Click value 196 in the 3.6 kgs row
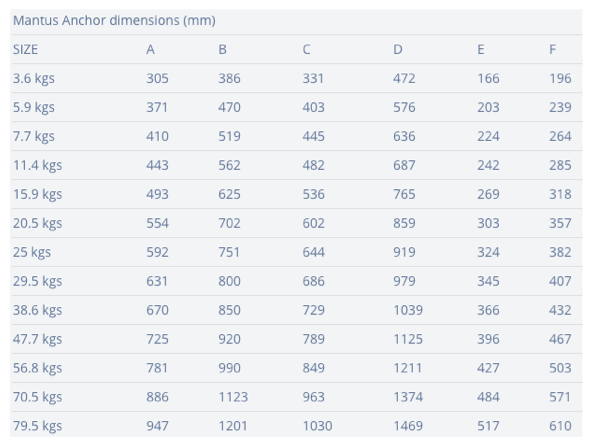Screen dimensions: 610x442 pos(560,78)
